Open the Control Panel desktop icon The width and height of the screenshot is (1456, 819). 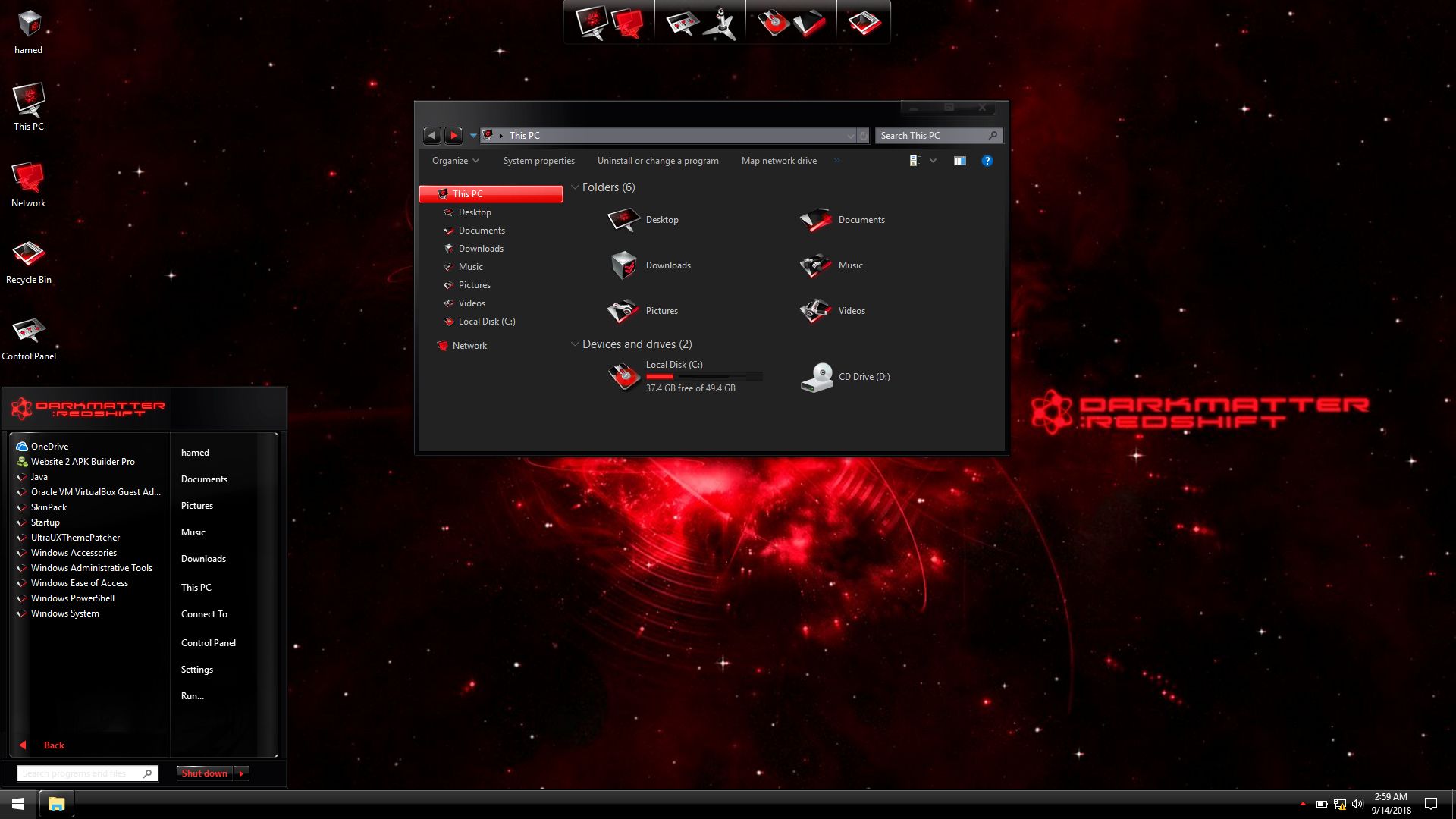(27, 330)
